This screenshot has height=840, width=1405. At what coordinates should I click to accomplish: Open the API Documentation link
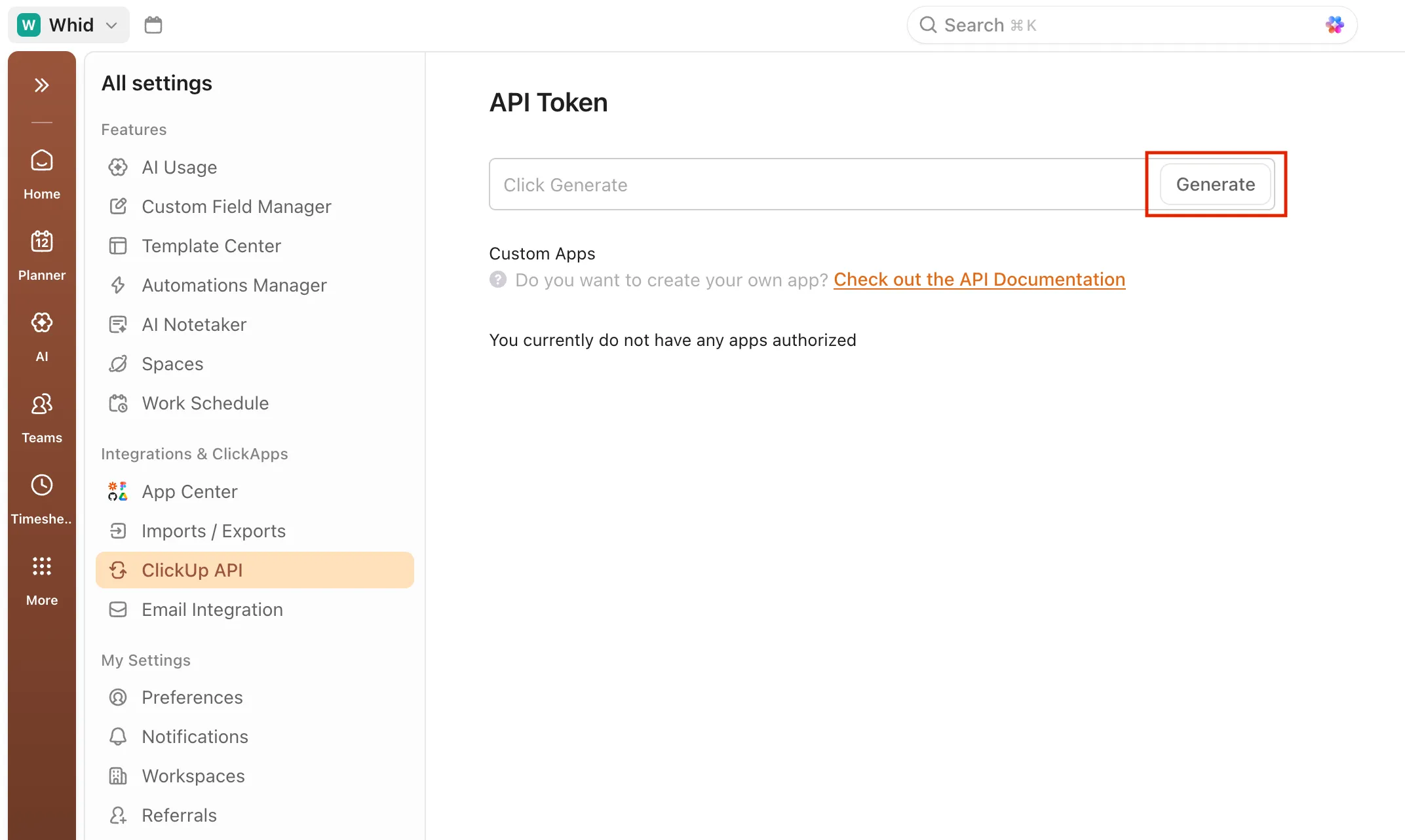pos(980,280)
